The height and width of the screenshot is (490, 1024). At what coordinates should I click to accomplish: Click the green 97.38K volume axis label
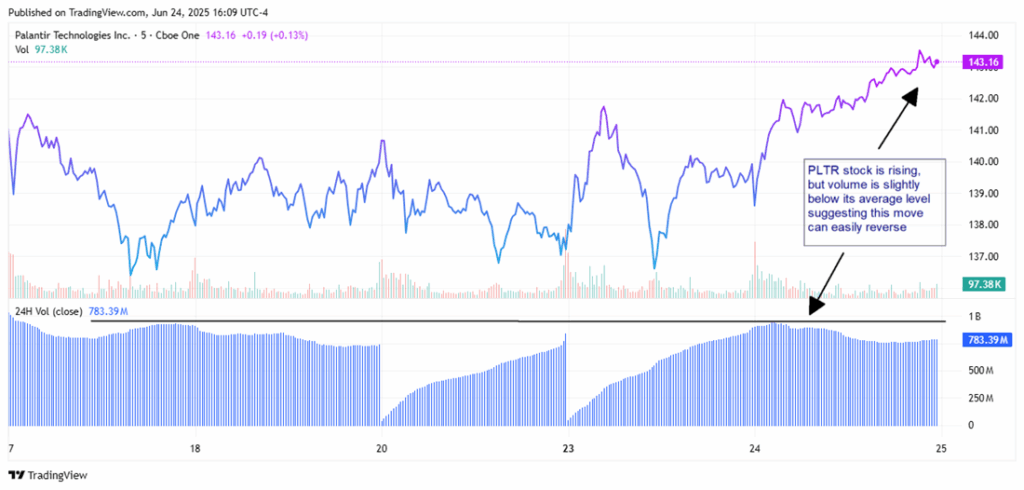(985, 284)
